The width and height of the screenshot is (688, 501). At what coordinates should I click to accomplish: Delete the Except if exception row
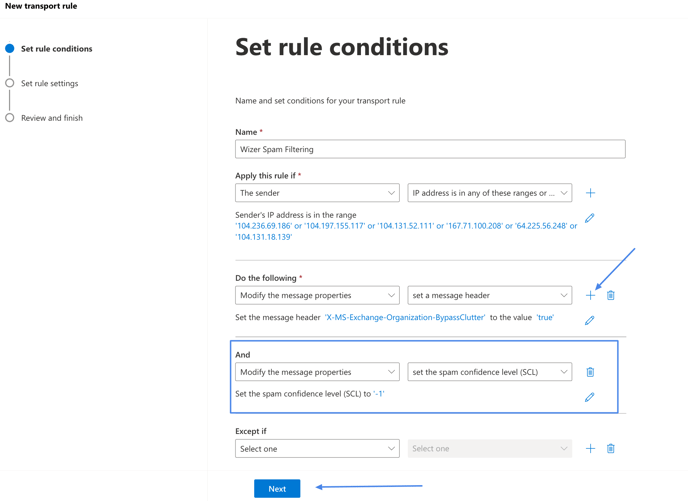pos(610,448)
